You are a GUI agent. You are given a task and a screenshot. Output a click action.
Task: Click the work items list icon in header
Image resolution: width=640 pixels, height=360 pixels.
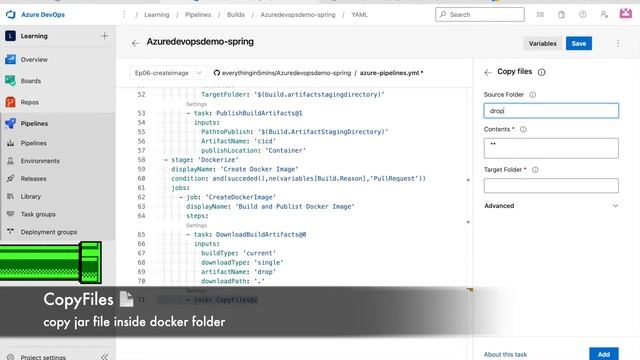[540, 15]
